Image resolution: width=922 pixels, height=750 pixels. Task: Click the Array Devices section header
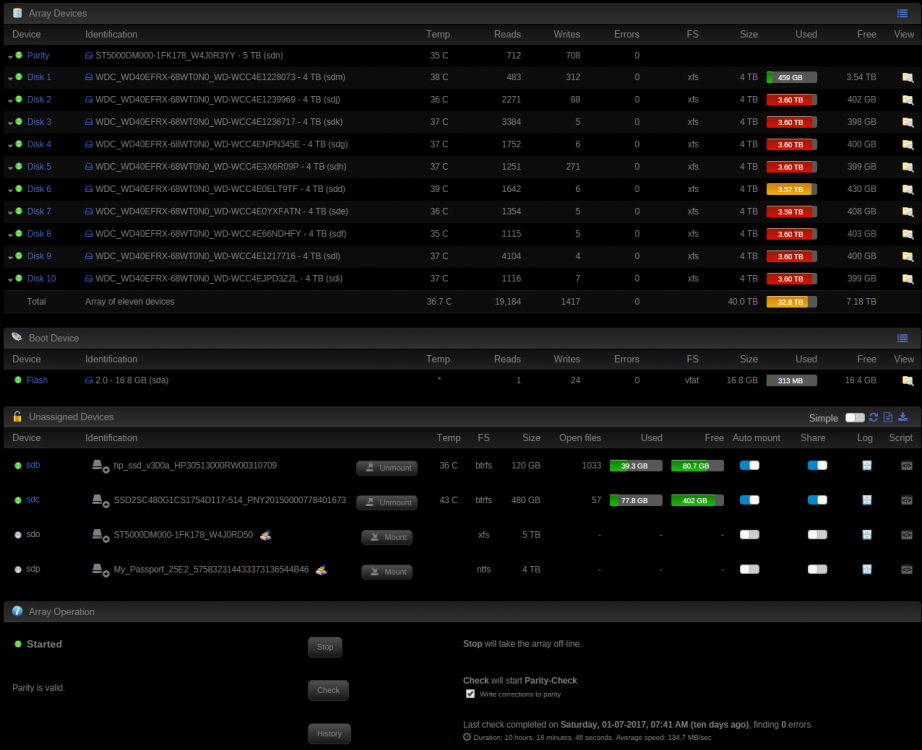[462, 14]
